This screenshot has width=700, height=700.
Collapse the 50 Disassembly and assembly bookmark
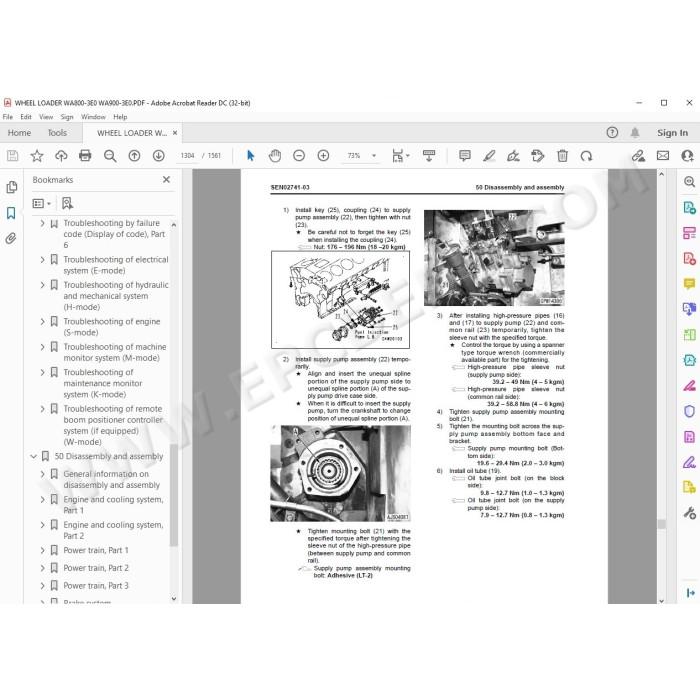point(33,456)
